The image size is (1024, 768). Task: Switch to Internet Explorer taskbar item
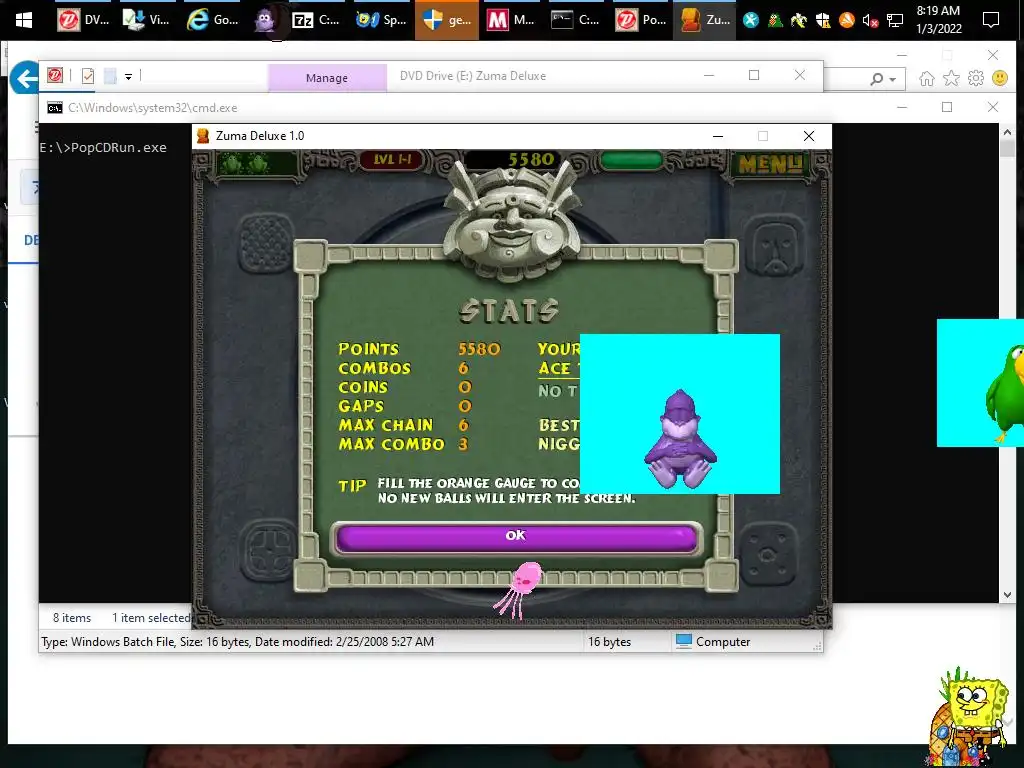point(212,20)
